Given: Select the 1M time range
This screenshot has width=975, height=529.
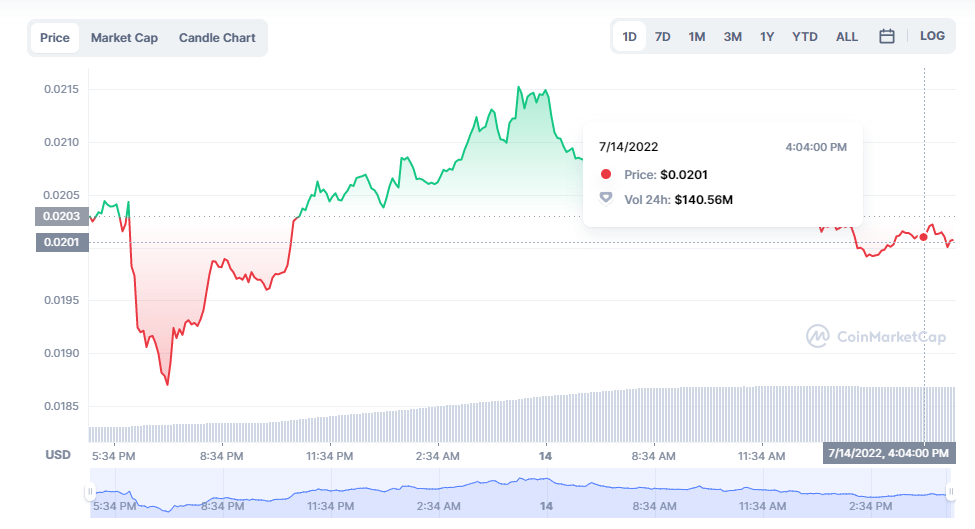Looking at the screenshot, I should [697, 37].
